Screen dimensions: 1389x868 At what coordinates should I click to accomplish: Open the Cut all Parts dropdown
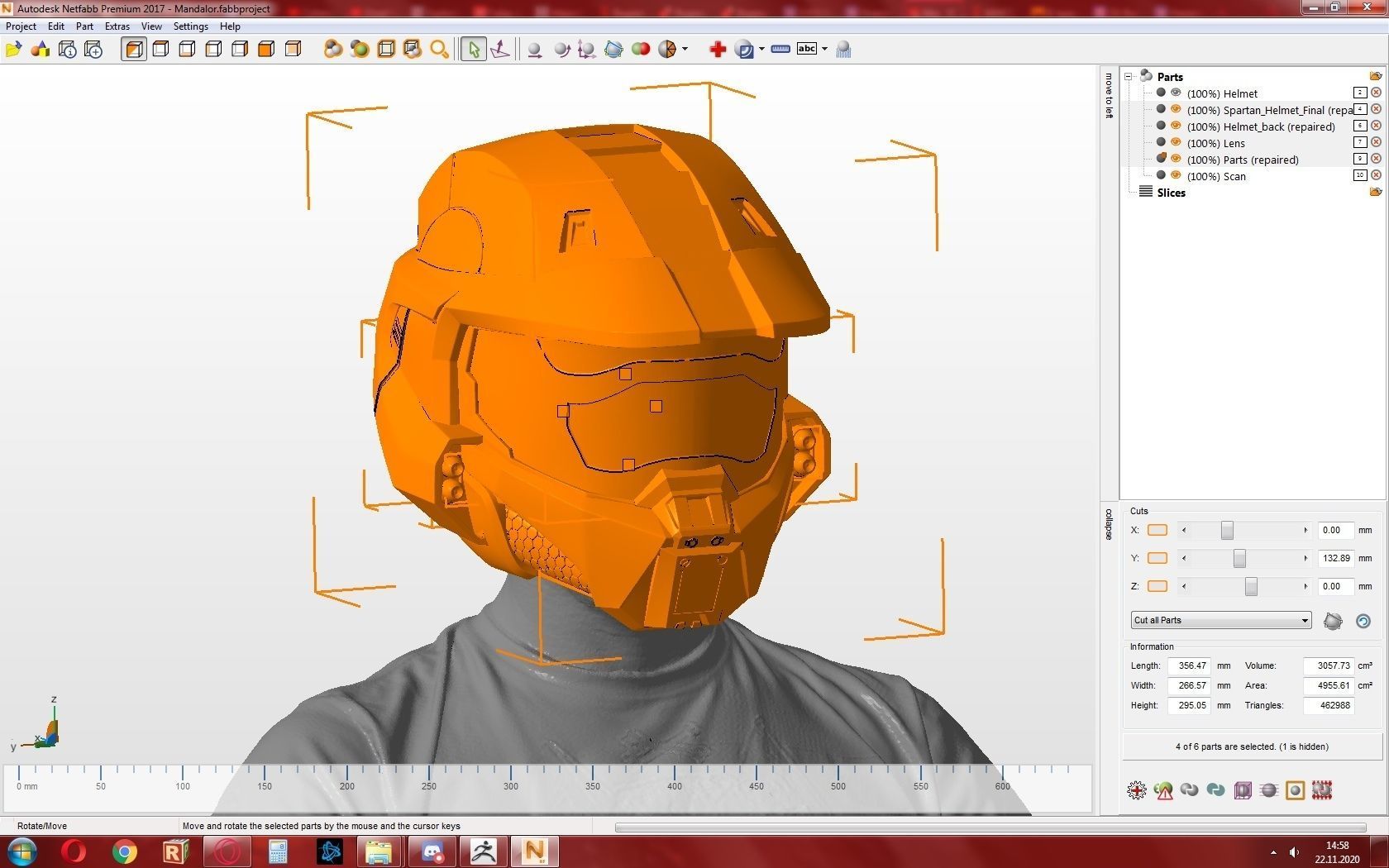pyautogui.click(x=1221, y=620)
